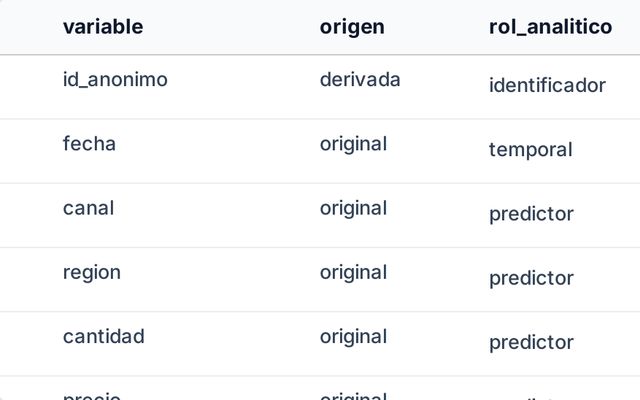Click 'original' origin in precio row

(353, 396)
